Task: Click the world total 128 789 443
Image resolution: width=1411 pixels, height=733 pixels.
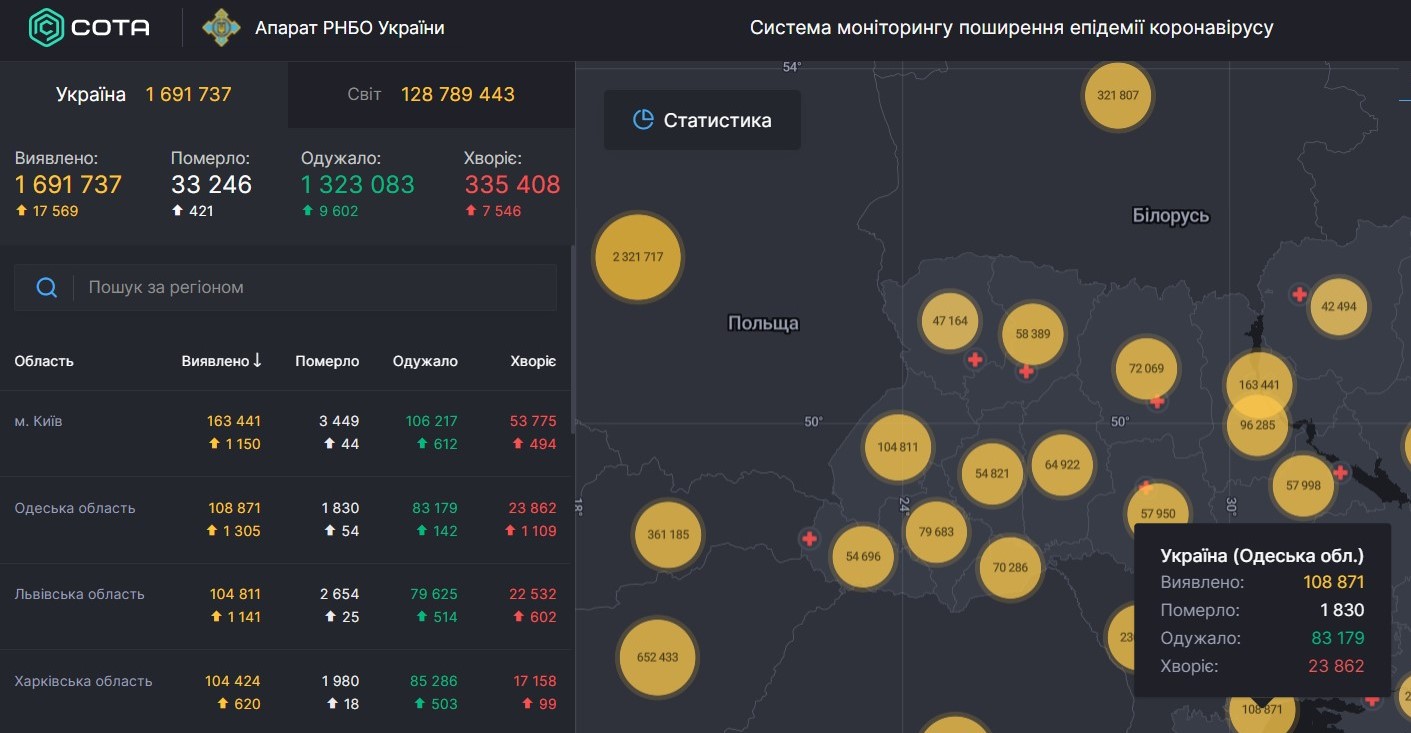Action: pos(458,94)
